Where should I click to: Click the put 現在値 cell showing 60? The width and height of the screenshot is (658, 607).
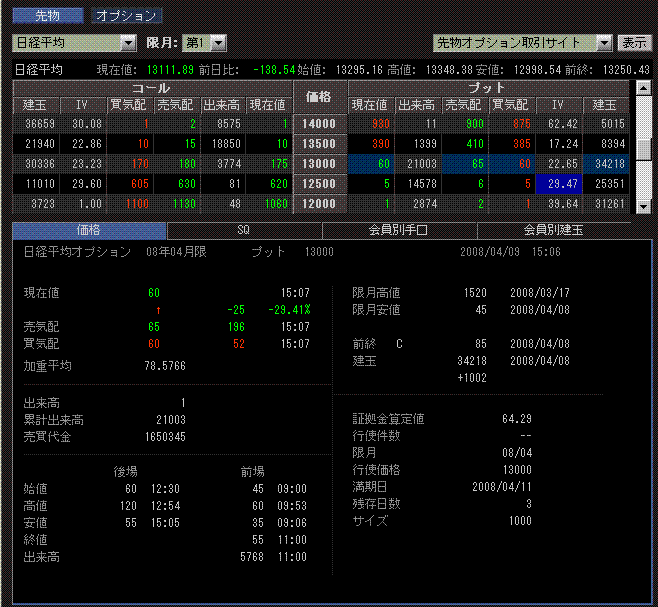pos(371,164)
